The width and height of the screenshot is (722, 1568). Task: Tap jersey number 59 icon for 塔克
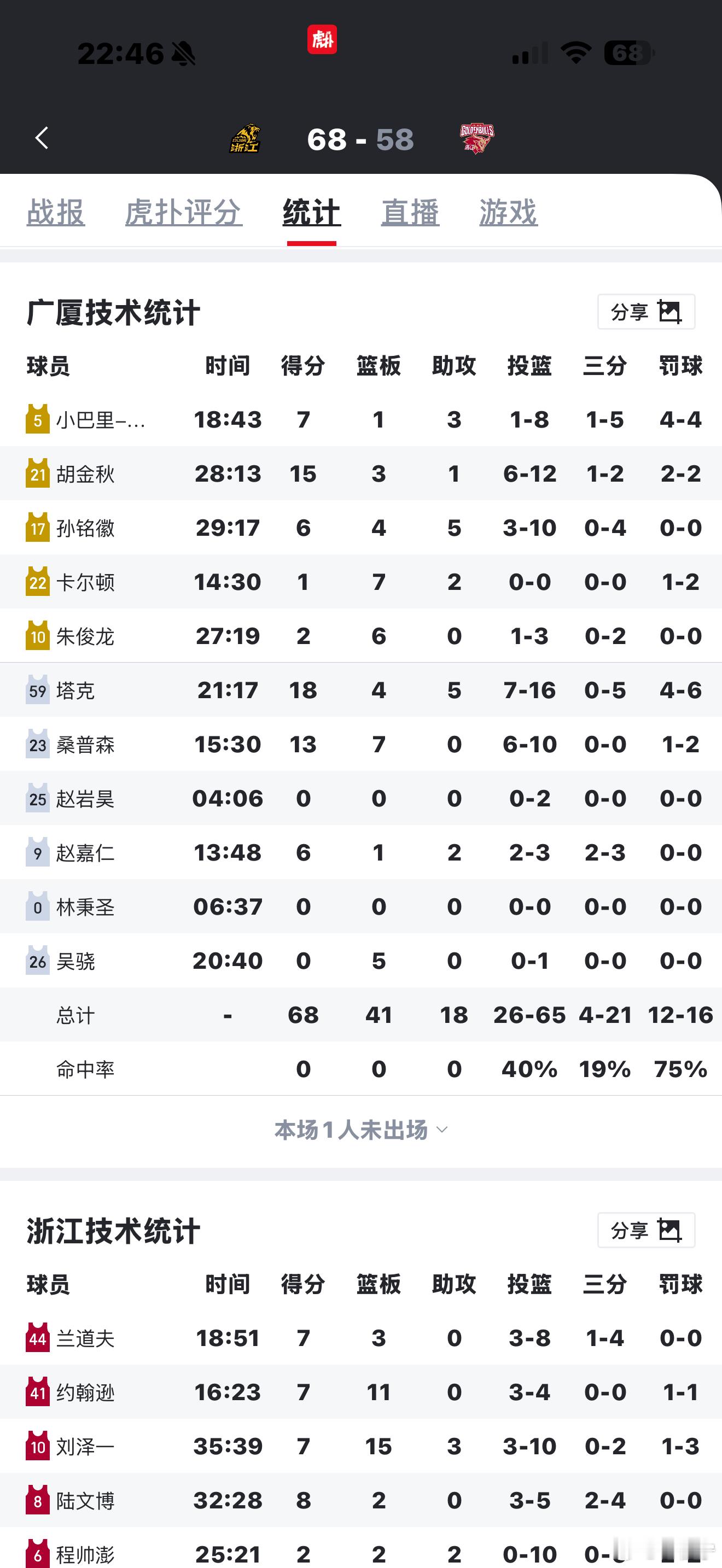point(37,691)
